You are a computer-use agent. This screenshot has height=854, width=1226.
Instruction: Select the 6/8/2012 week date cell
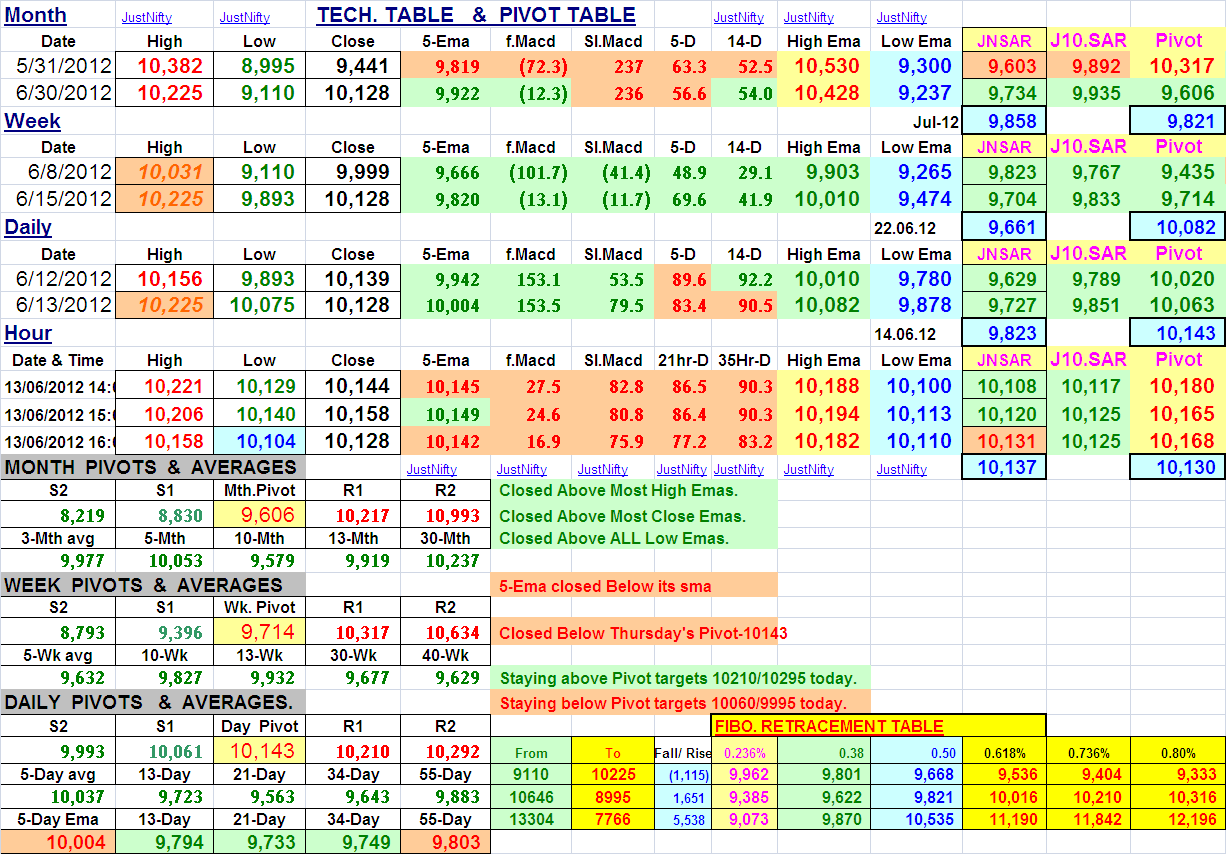pos(58,172)
